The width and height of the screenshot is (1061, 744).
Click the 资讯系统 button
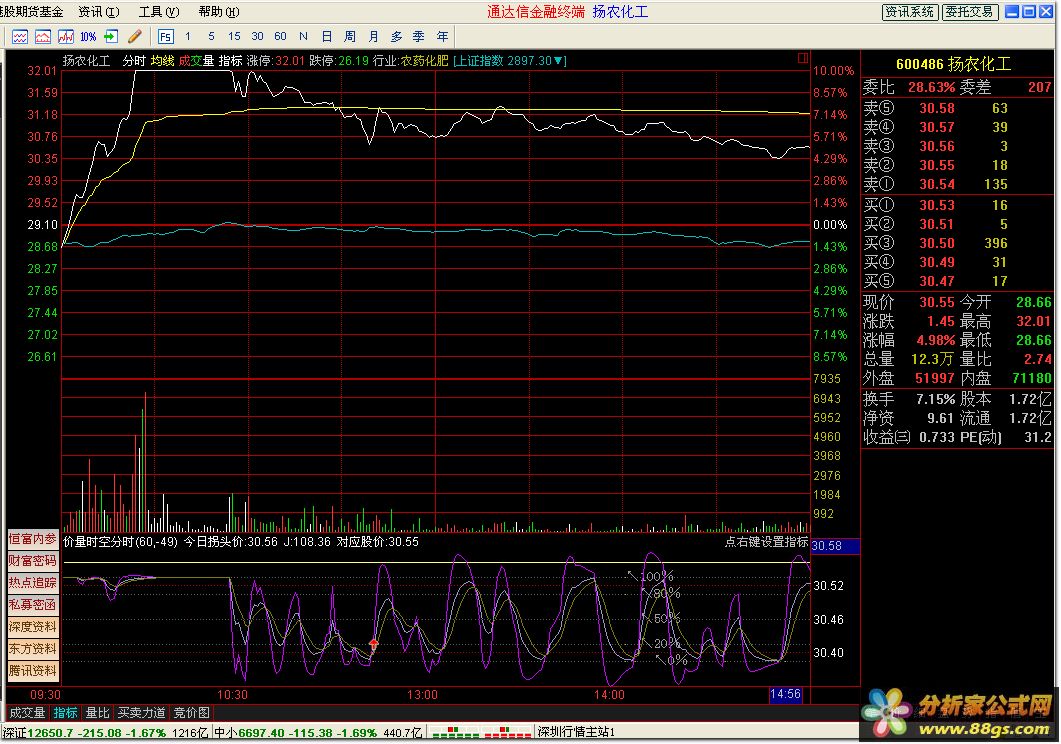point(909,11)
